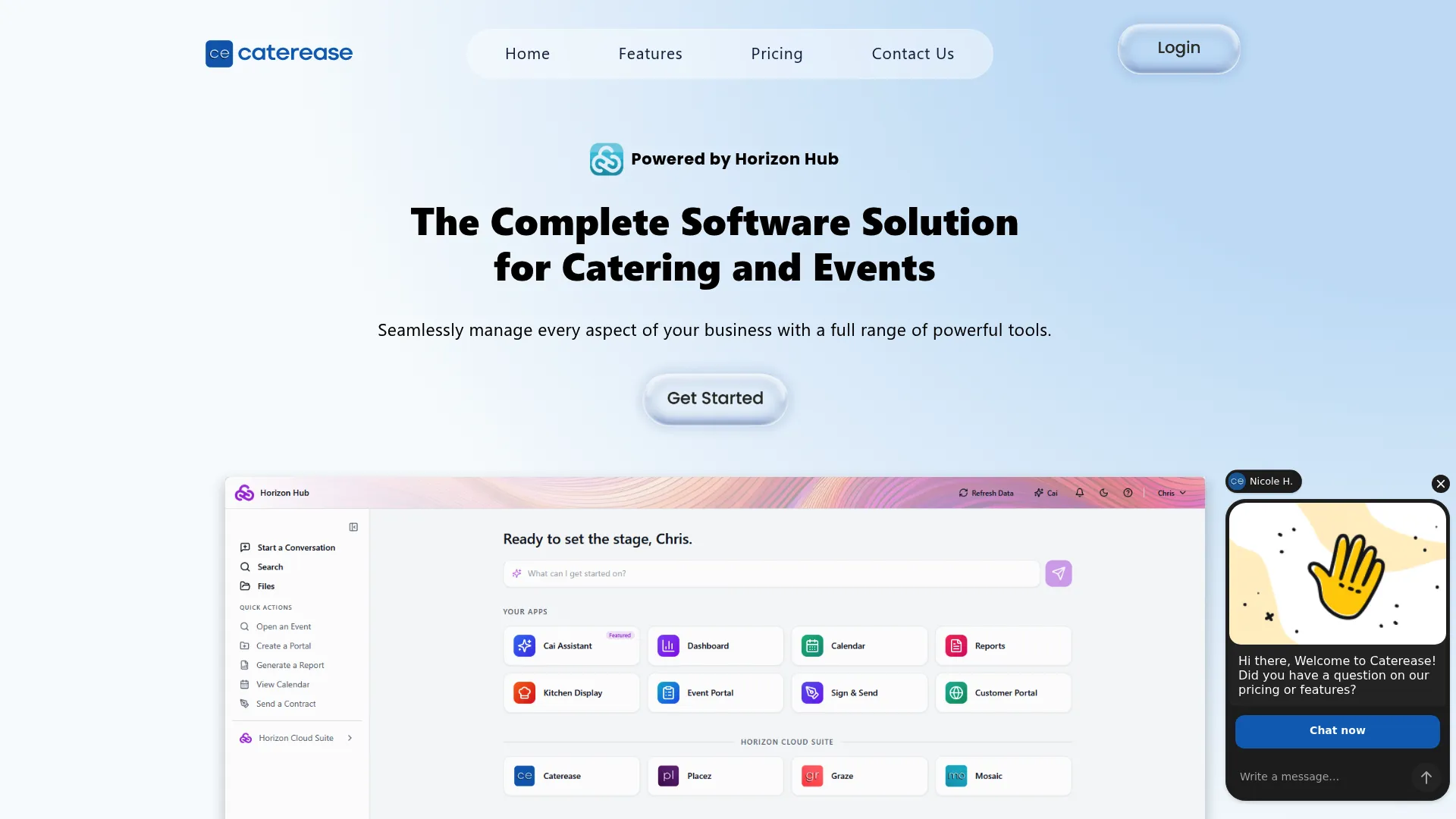Open the help question mark icon
Image resolution: width=1456 pixels, height=819 pixels.
click(1128, 493)
